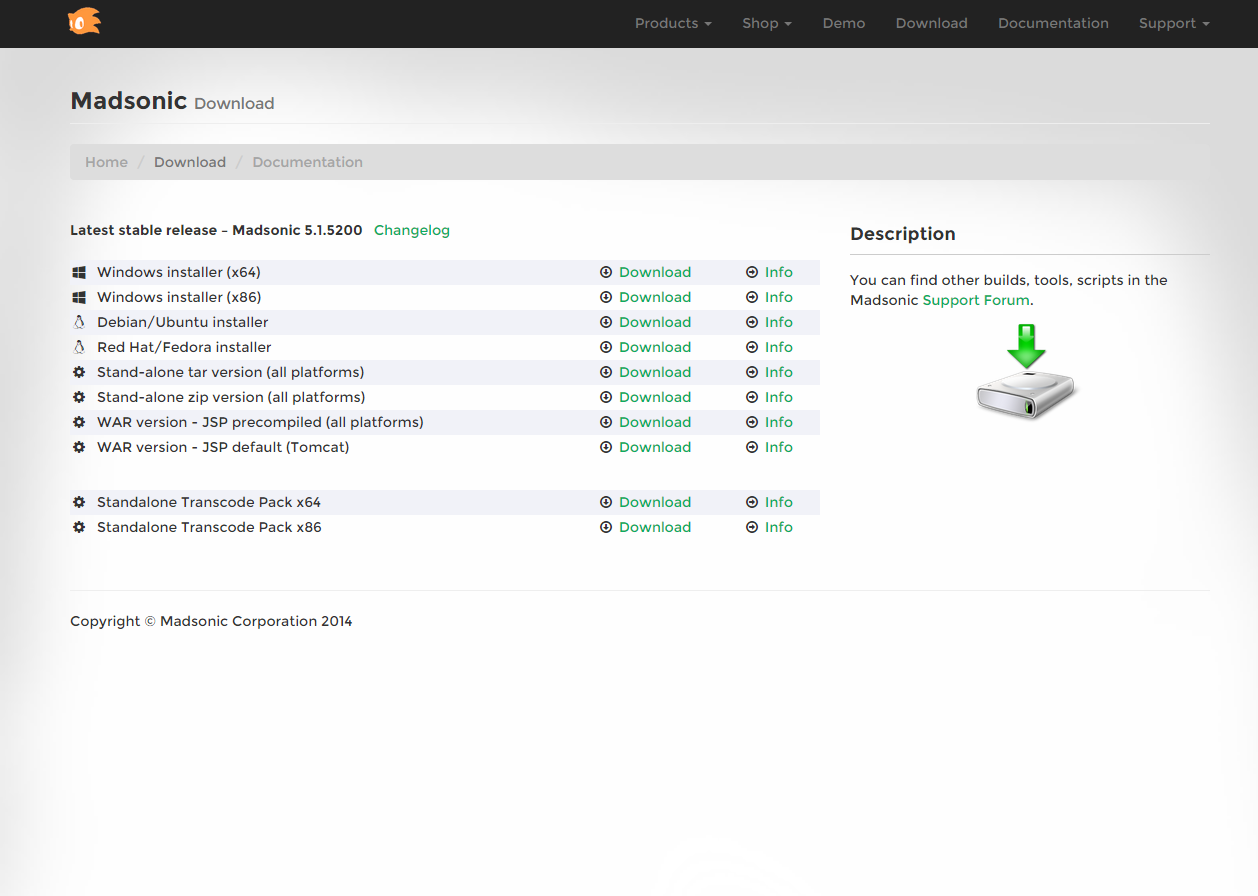Click penguin icon beside Debian/Ubuntu installer
Viewport: 1258px width, 896px height.
coord(79,322)
